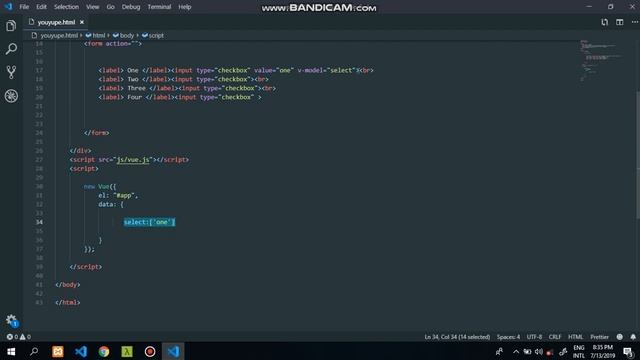
Task: Open notifications bell in status bar
Action: tap(633, 337)
